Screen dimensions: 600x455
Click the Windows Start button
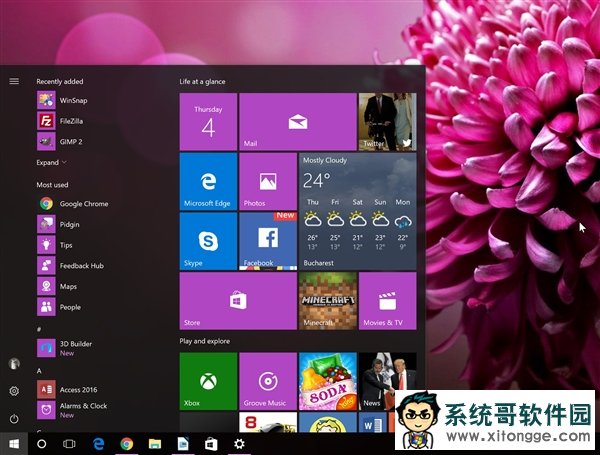click(x=14, y=444)
